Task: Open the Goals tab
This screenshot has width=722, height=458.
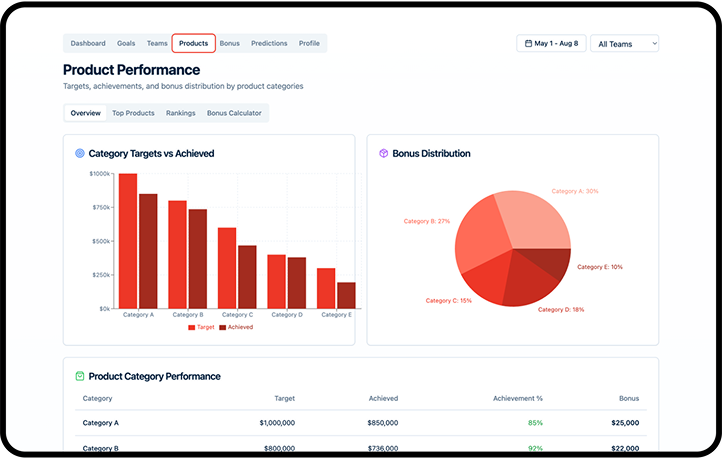Action: [x=126, y=44]
